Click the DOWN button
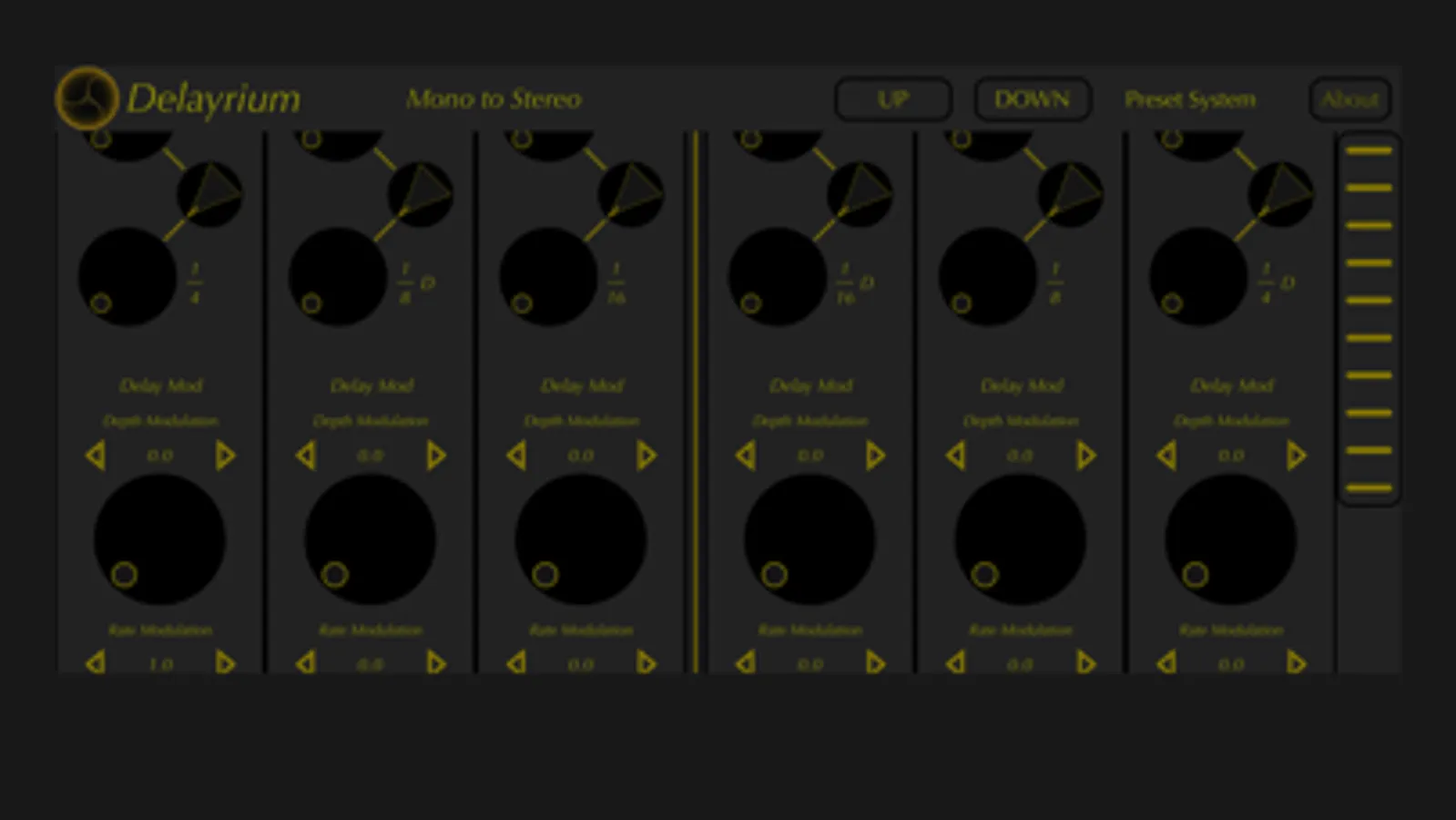The image size is (1456, 820). click(1032, 99)
